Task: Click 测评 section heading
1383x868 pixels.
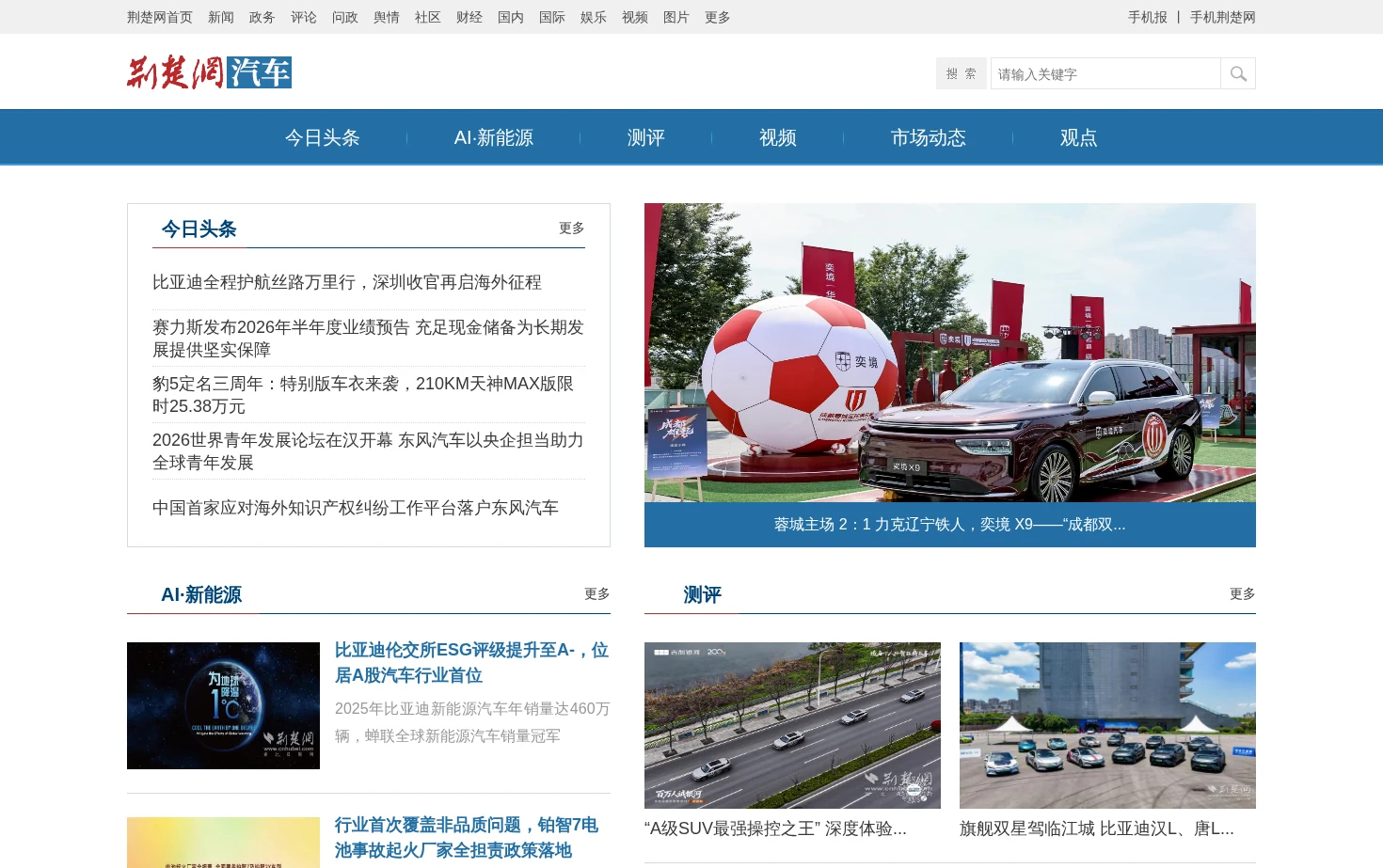Action: tap(703, 594)
